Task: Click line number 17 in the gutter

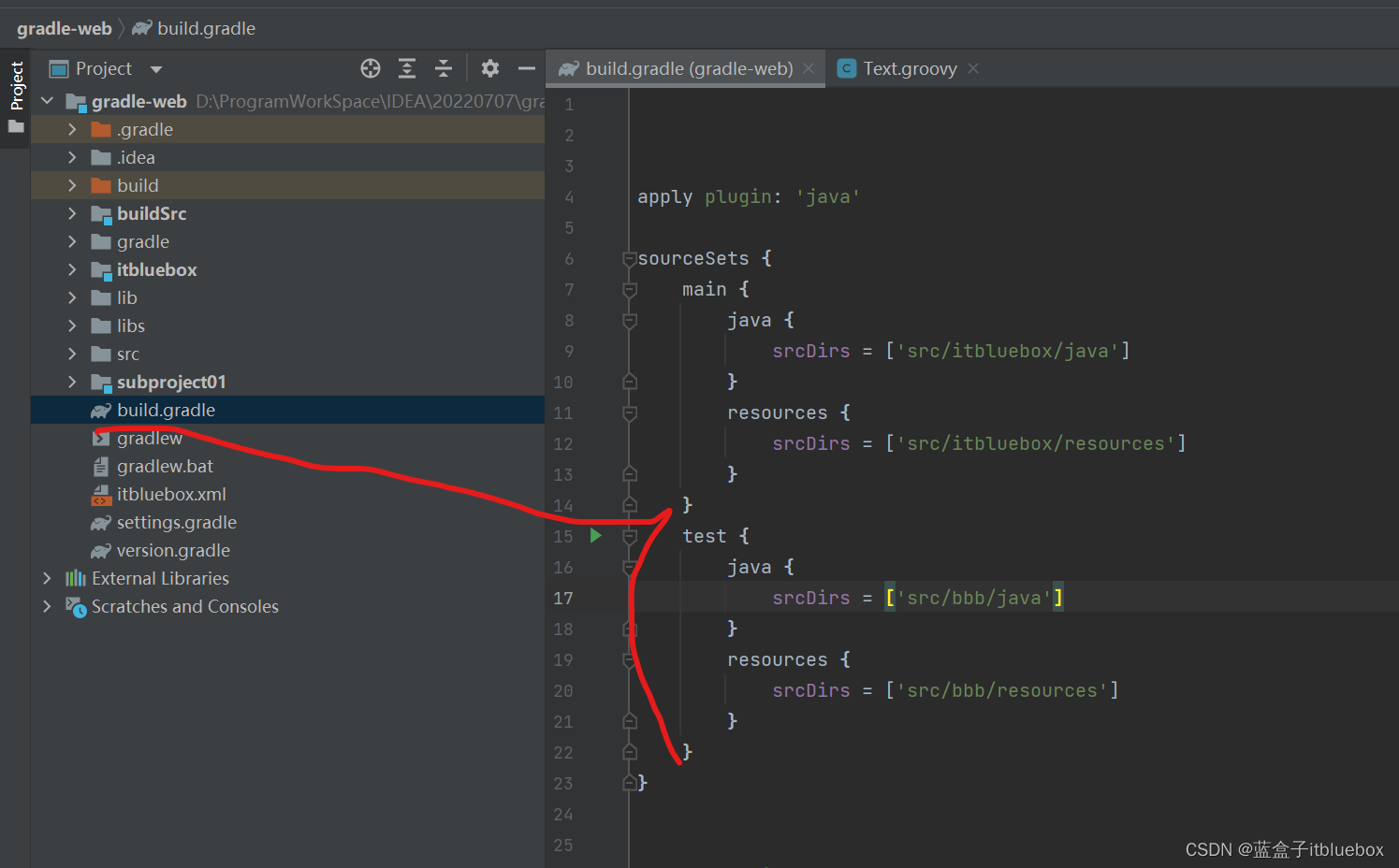Action: point(562,598)
